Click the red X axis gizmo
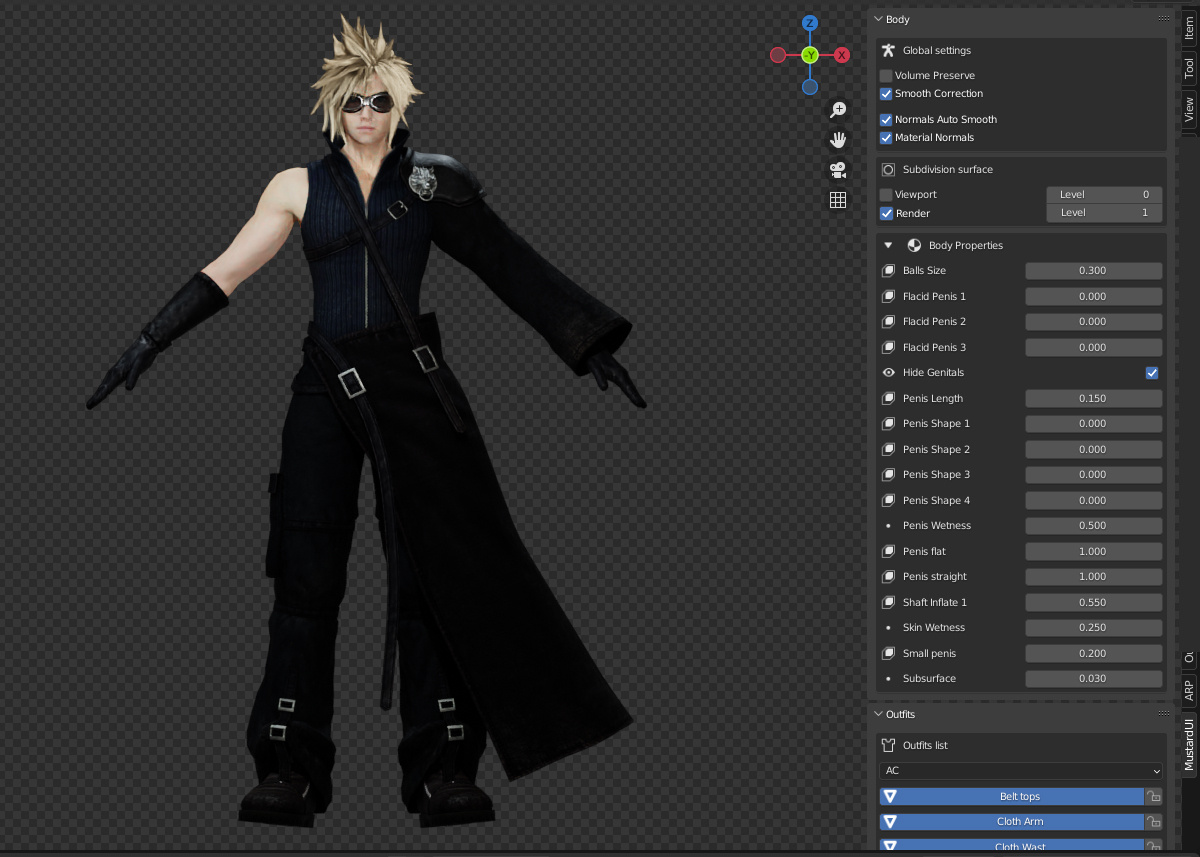Screen dimensions: 1200x857 click(842, 55)
